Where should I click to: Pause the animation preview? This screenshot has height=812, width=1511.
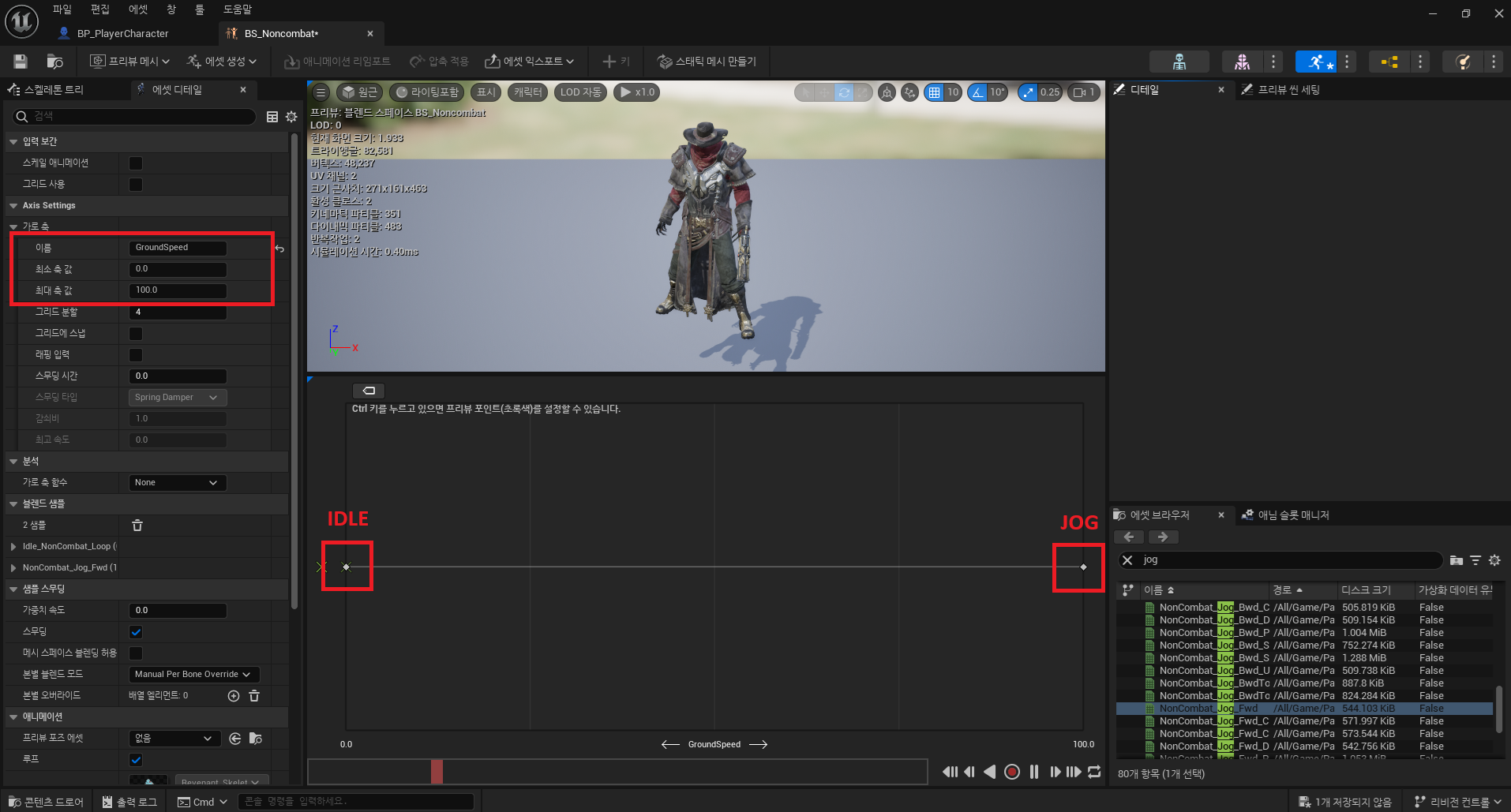click(1034, 773)
